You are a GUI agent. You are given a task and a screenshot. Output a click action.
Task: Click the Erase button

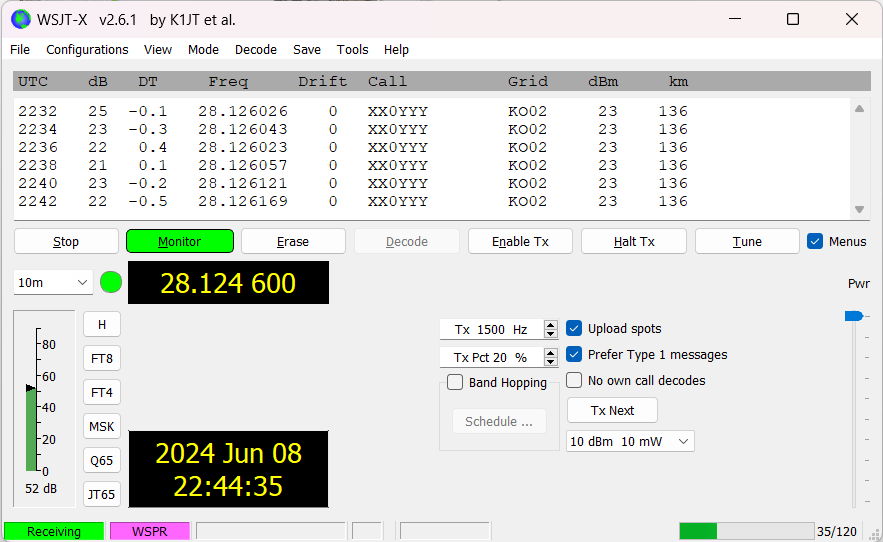pyautogui.click(x=293, y=241)
